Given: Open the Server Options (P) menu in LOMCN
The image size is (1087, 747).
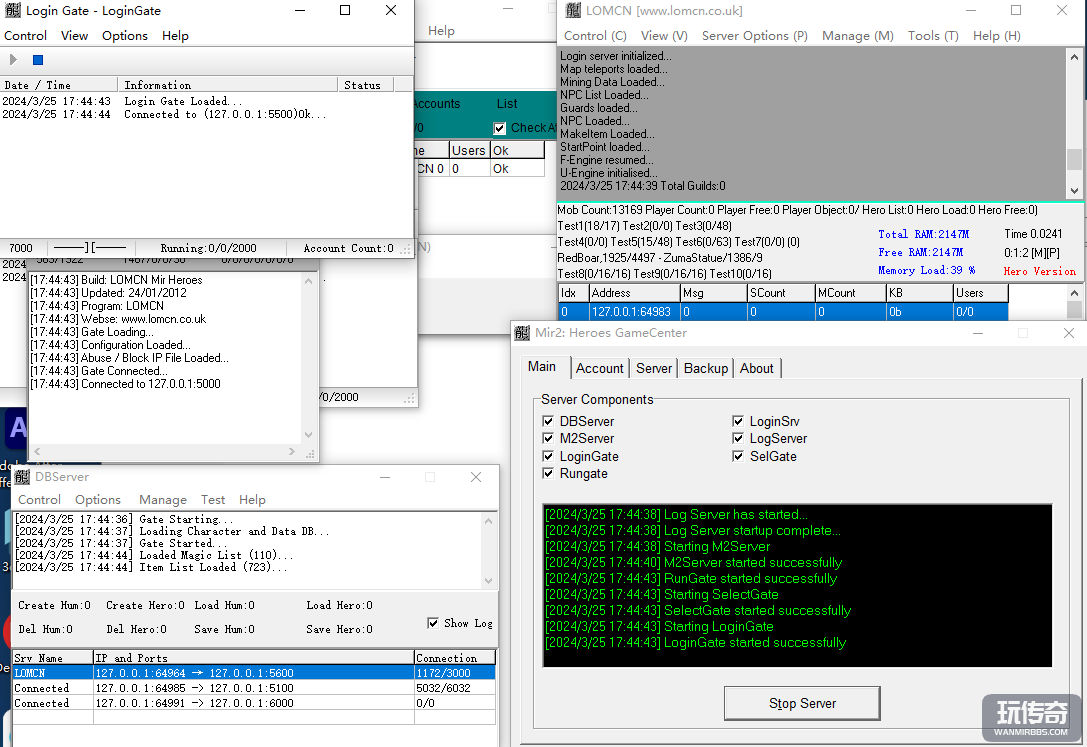Looking at the screenshot, I should click(754, 35).
